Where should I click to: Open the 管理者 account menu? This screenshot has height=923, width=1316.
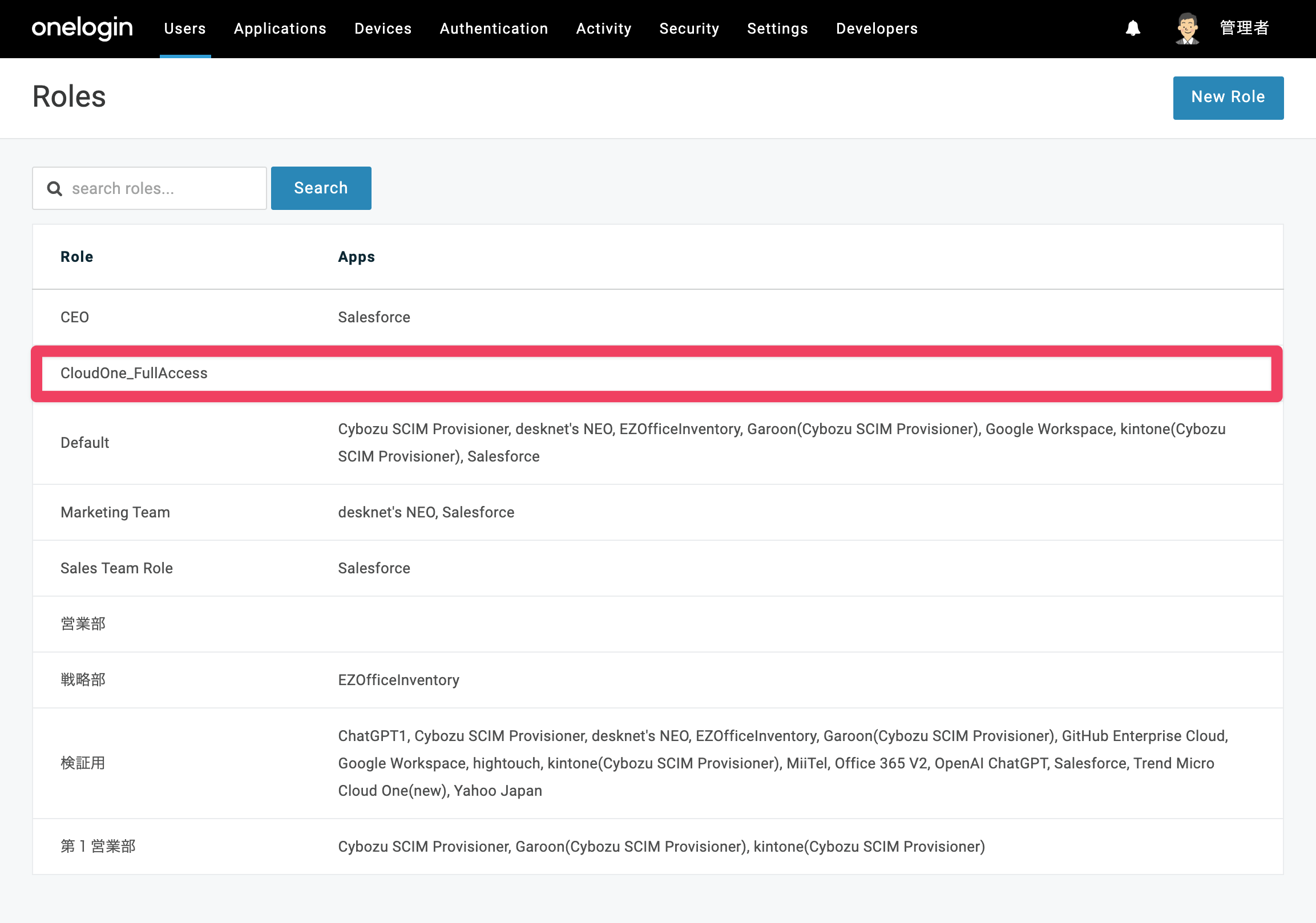1244,28
